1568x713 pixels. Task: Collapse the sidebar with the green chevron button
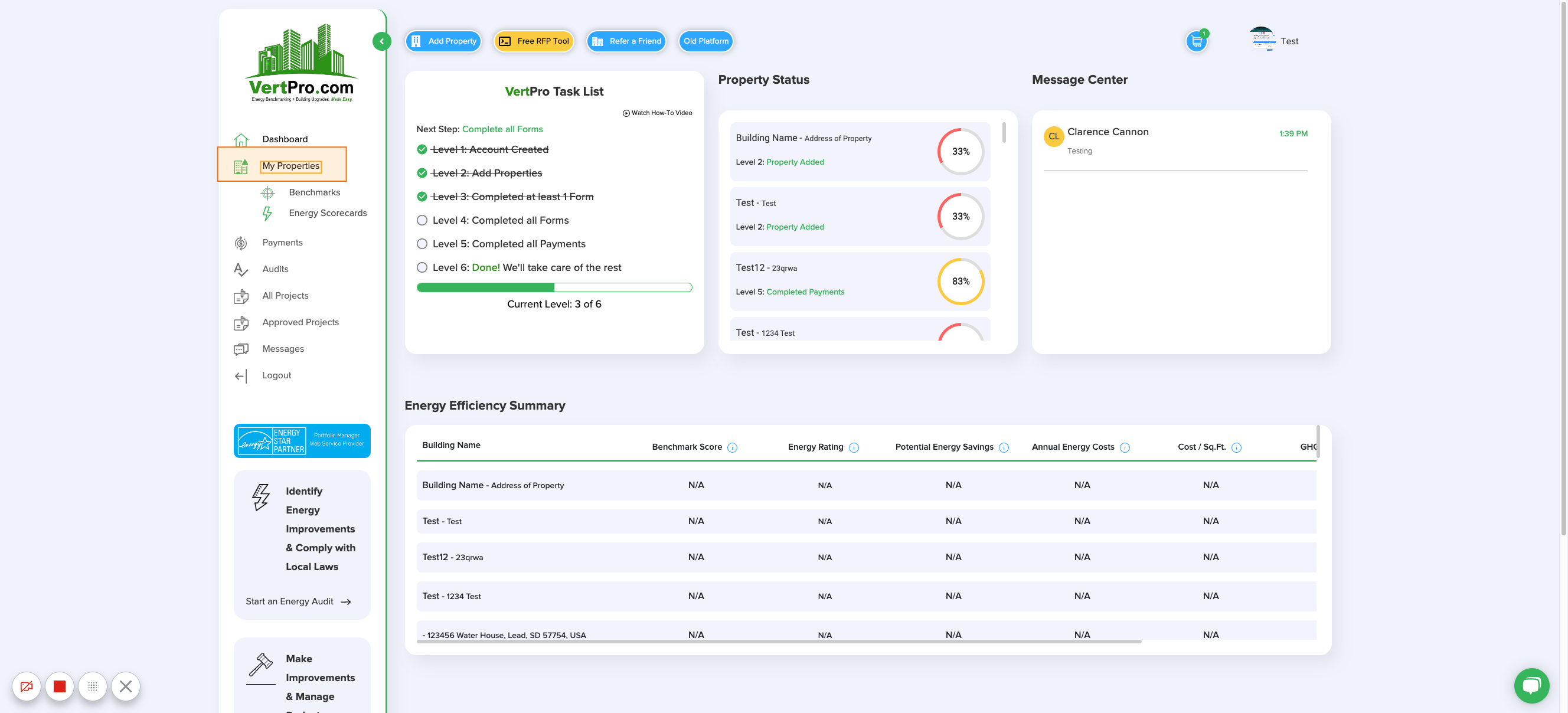[381, 41]
